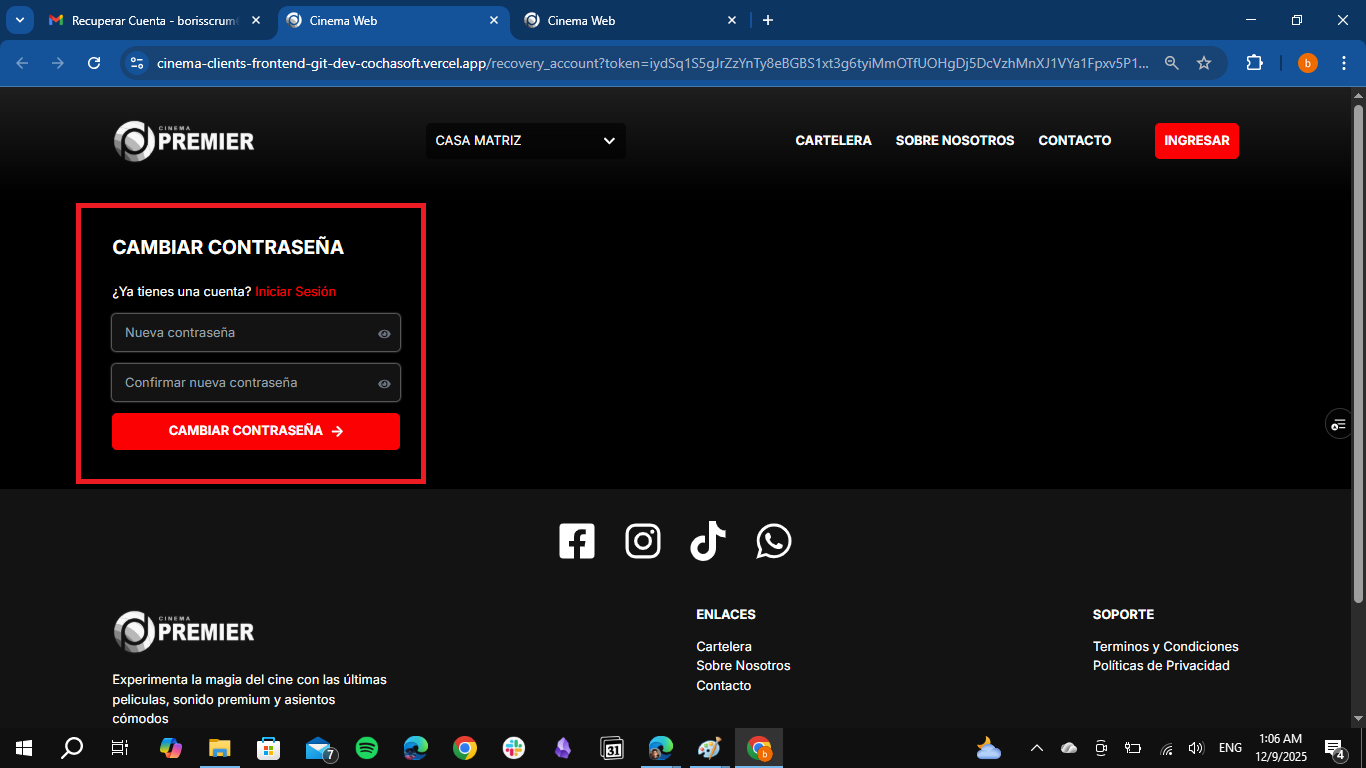Viewport: 1366px width, 768px height.
Task: Open Spotify from the taskbar
Action: pos(367,747)
